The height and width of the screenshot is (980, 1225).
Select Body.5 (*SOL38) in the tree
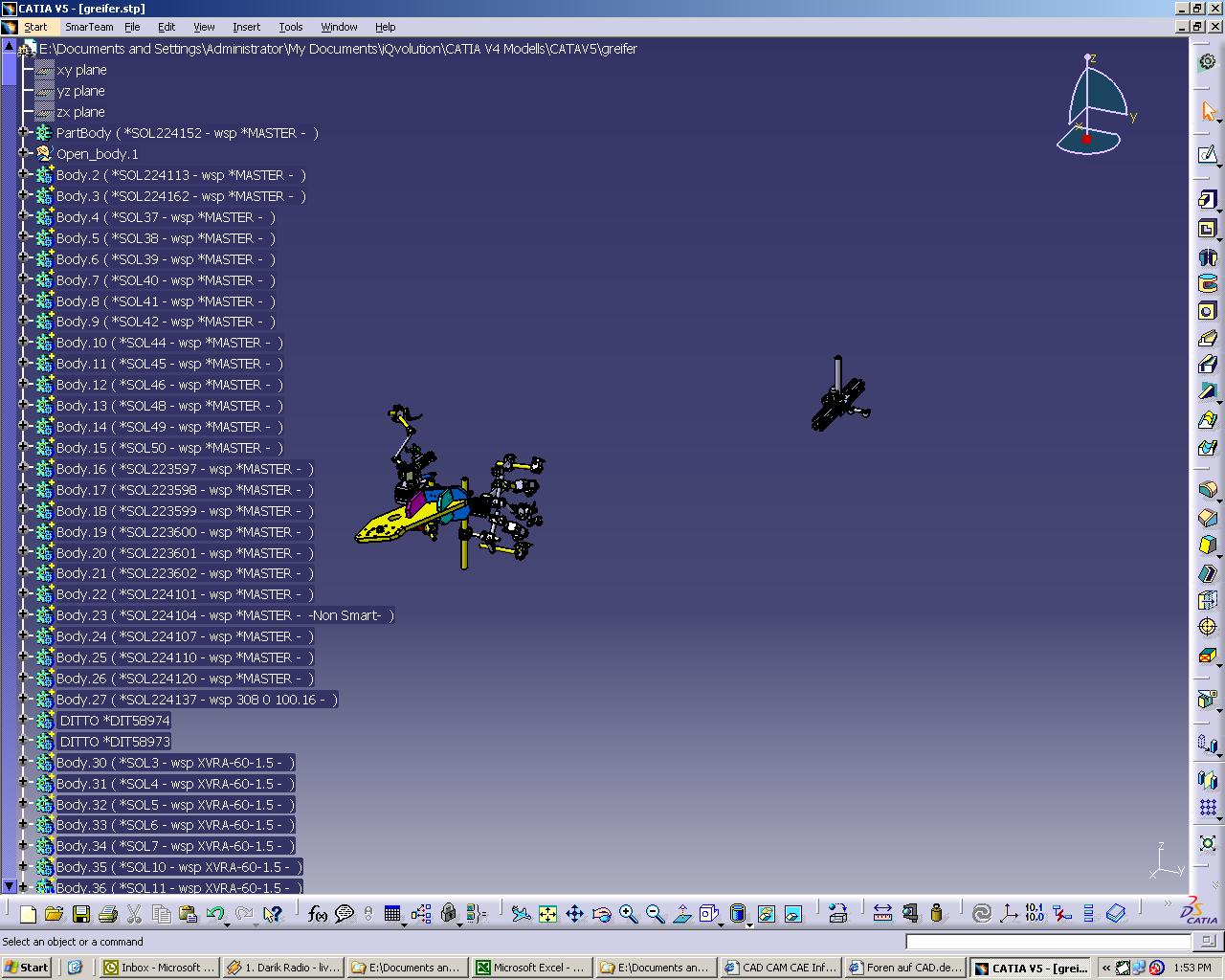pos(166,238)
